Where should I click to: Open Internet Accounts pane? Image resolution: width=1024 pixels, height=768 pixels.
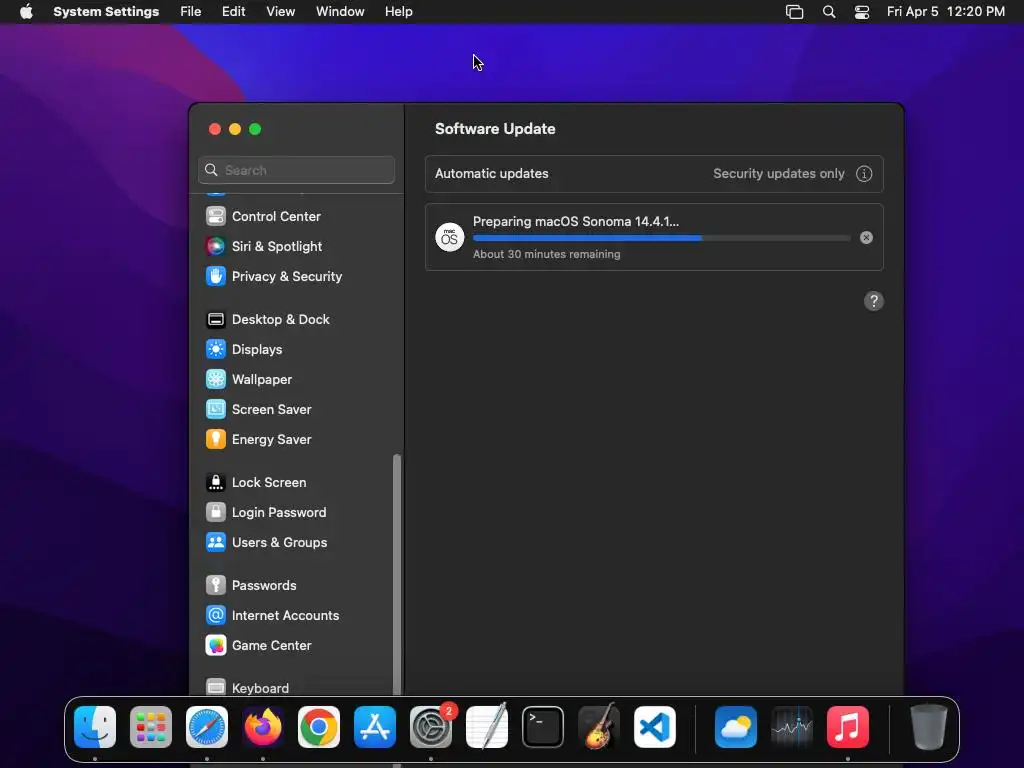point(272,616)
